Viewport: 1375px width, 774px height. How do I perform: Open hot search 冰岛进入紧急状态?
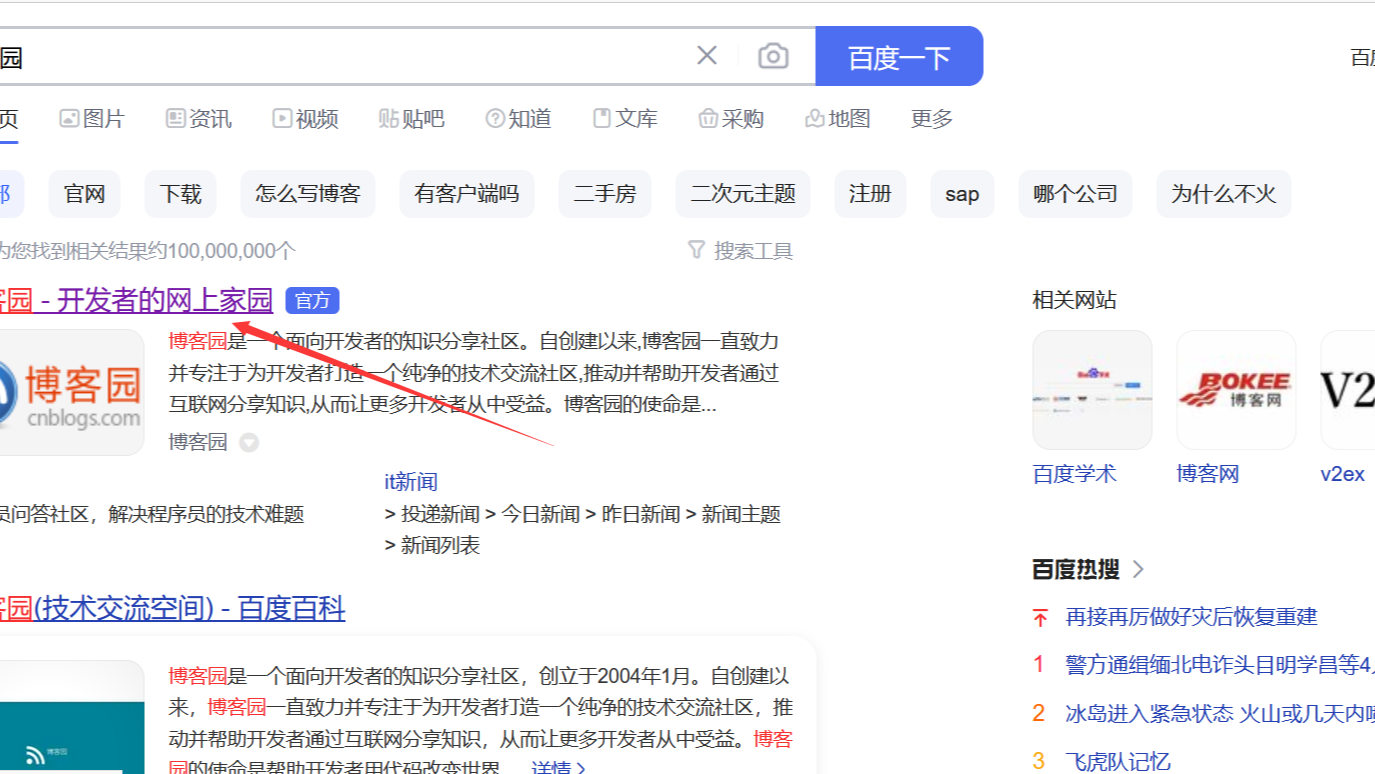click(1220, 713)
